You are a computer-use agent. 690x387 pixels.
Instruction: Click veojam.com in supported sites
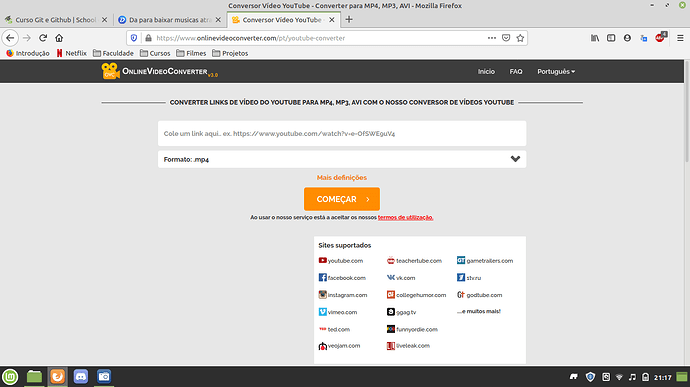click(339, 346)
